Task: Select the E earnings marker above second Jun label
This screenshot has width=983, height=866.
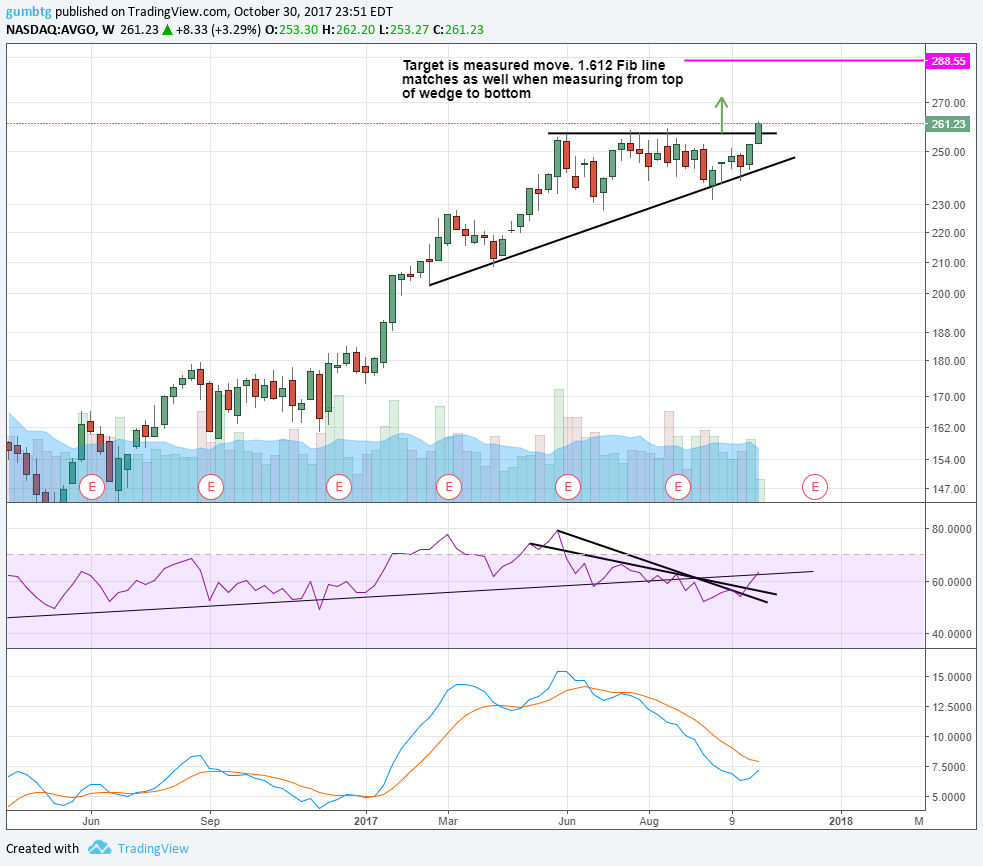Action: [x=568, y=487]
